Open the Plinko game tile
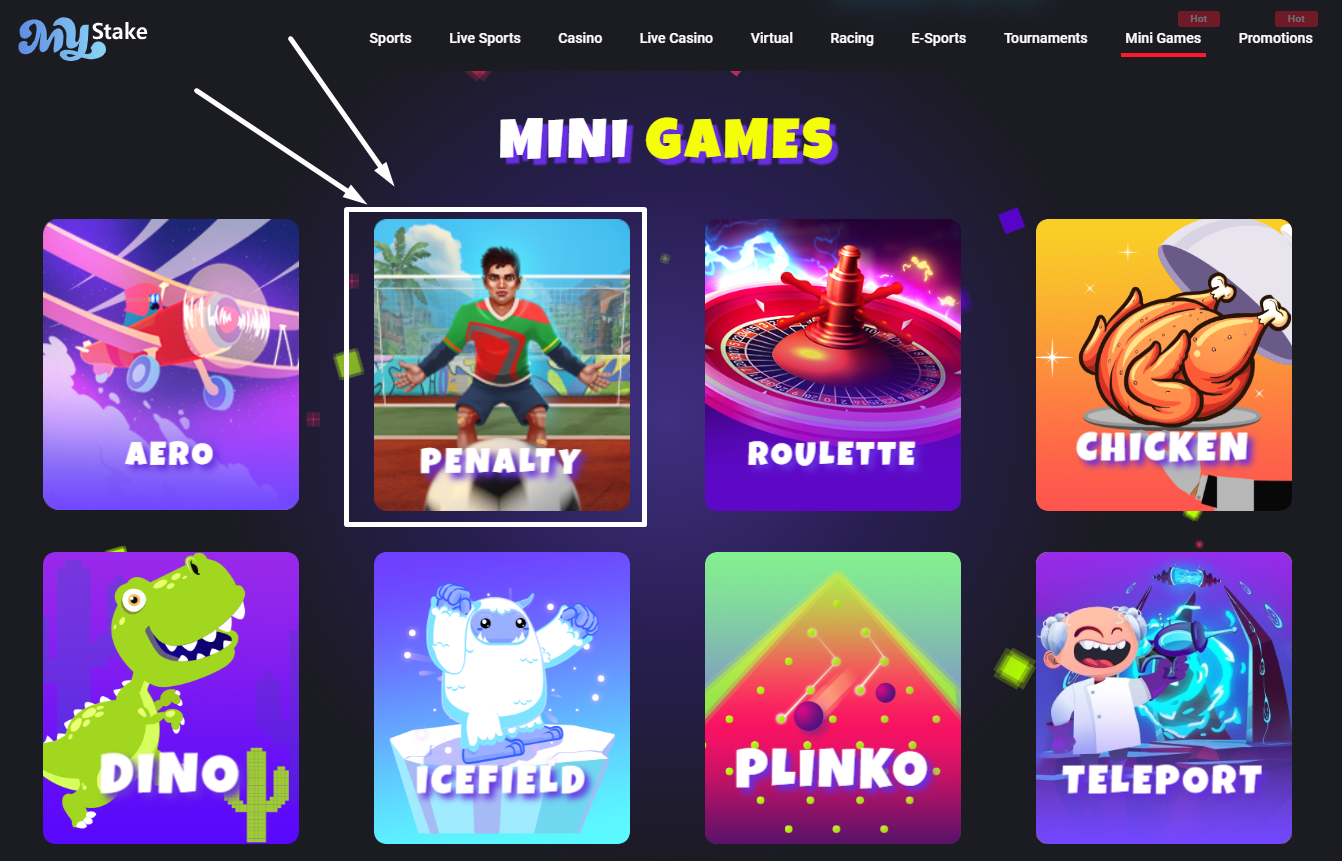1342x861 pixels. [x=833, y=698]
